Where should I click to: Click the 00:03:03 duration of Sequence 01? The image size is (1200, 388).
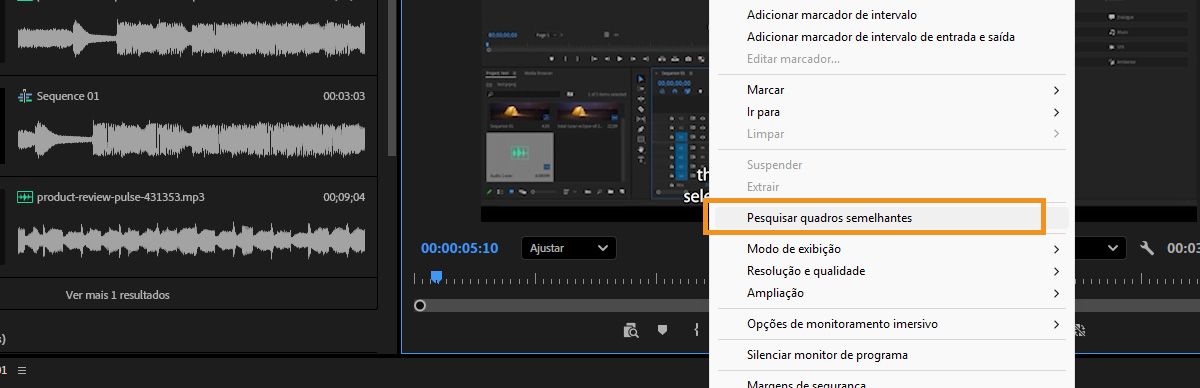344,96
